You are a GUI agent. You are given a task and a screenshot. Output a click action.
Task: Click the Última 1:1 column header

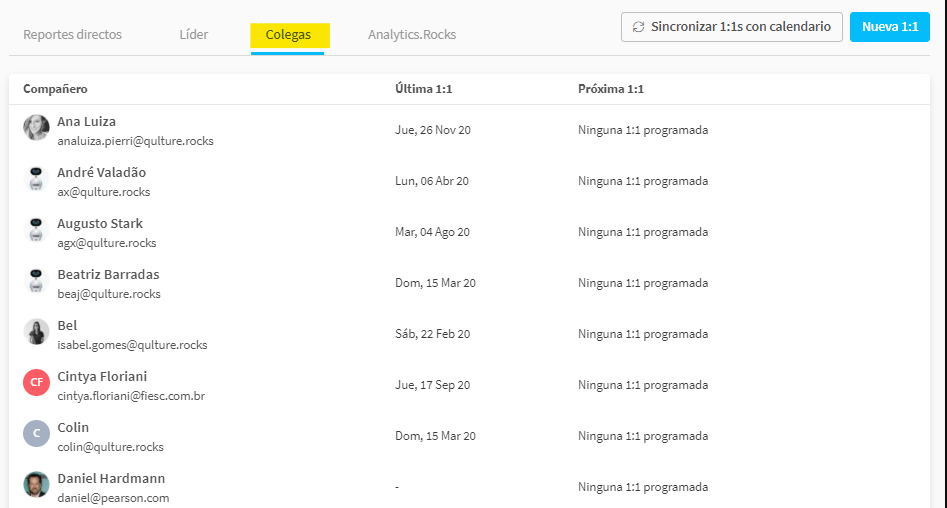423,89
